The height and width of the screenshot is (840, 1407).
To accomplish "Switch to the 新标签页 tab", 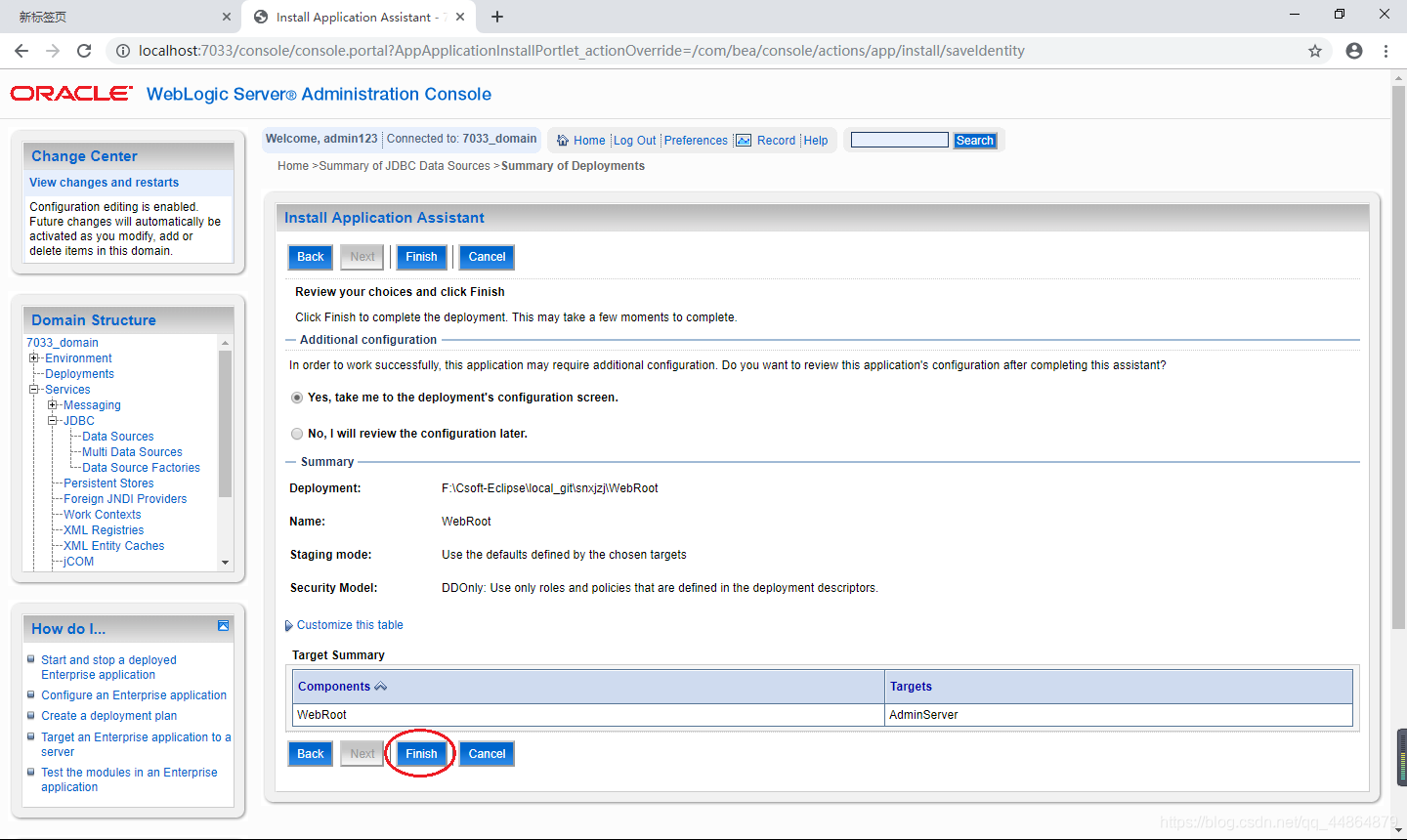I will (x=119, y=17).
